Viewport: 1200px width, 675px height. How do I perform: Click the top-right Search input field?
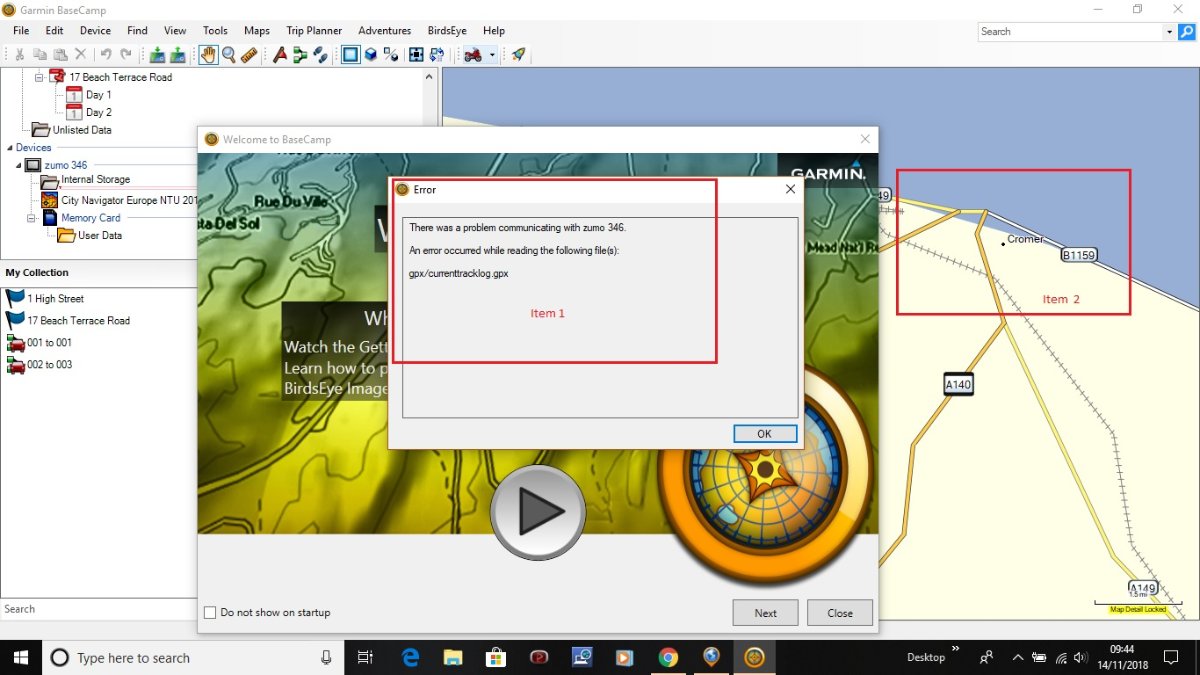[1070, 31]
